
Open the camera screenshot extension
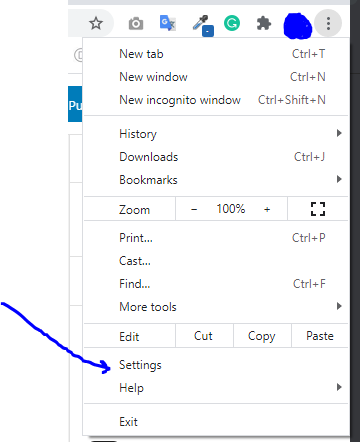click(136, 24)
